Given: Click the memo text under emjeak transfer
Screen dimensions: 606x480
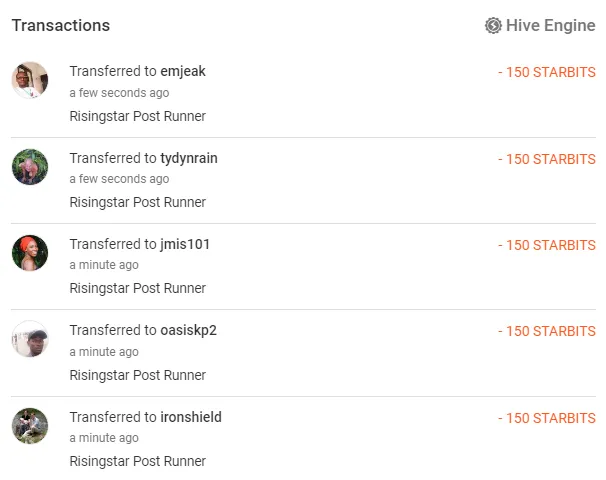Looking at the screenshot, I should coord(137,116).
